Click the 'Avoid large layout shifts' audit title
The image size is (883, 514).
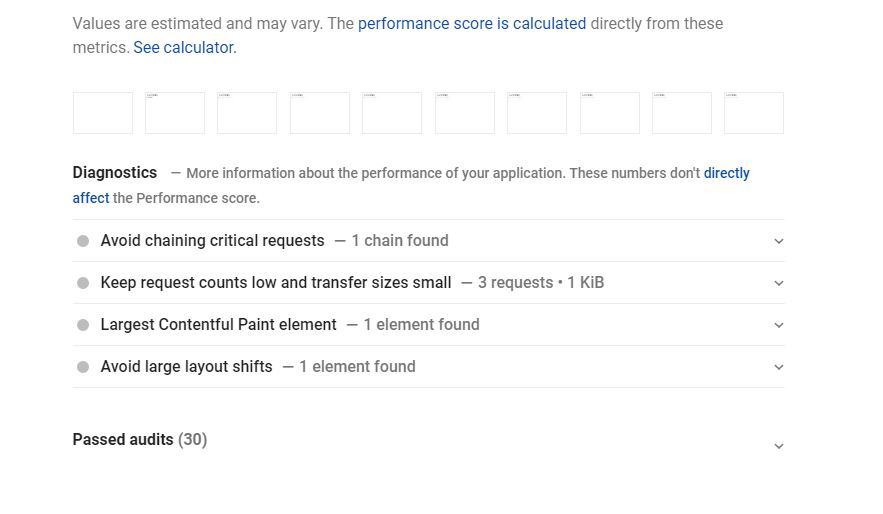(x=187, y=367)
